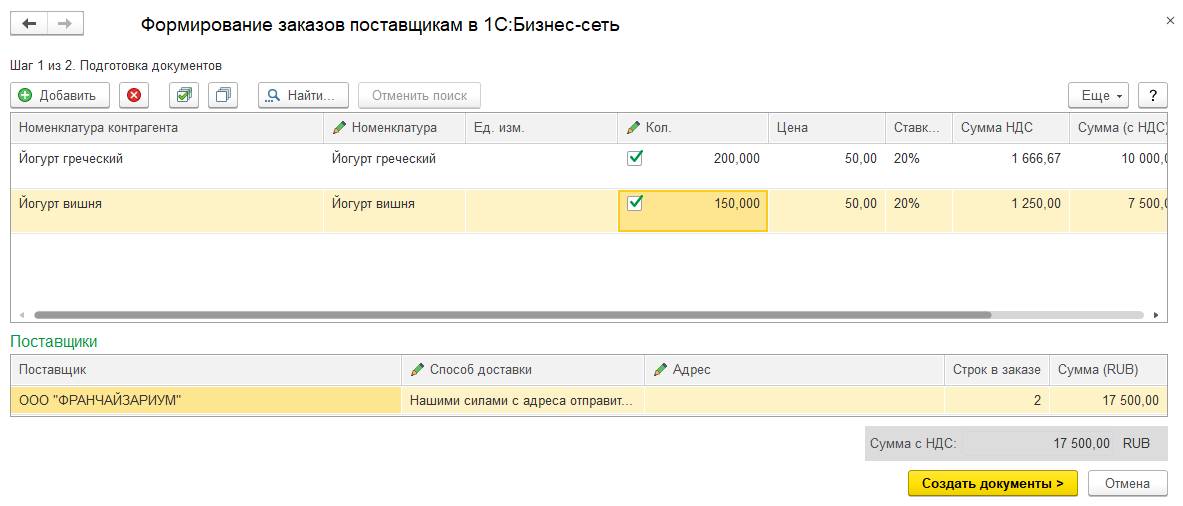Click the red delete row icon
1183x506 pixels.
click(x=134, y=95)
